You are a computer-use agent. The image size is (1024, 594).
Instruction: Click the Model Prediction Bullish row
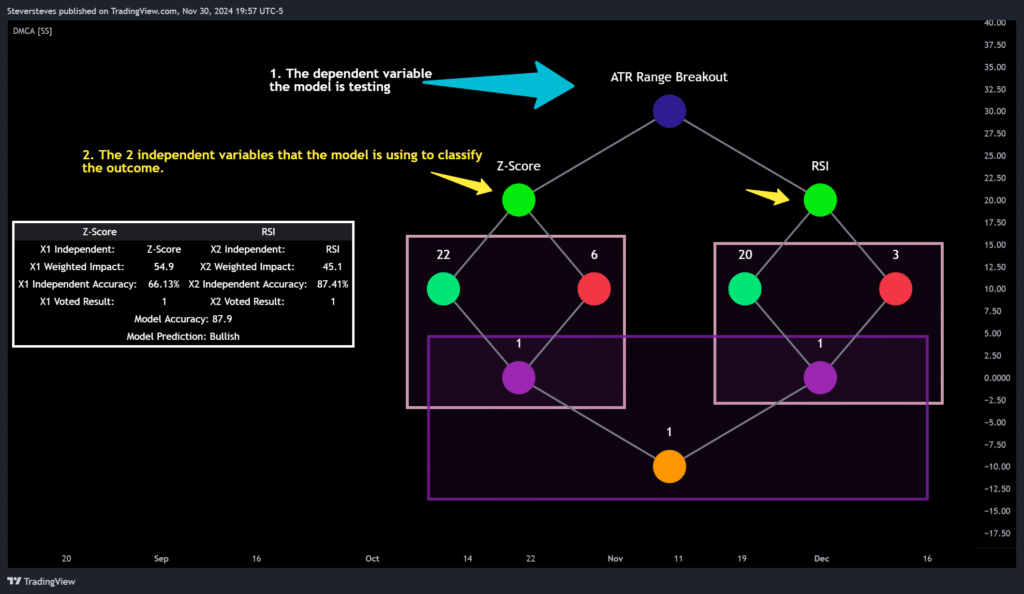click(183, 336)
